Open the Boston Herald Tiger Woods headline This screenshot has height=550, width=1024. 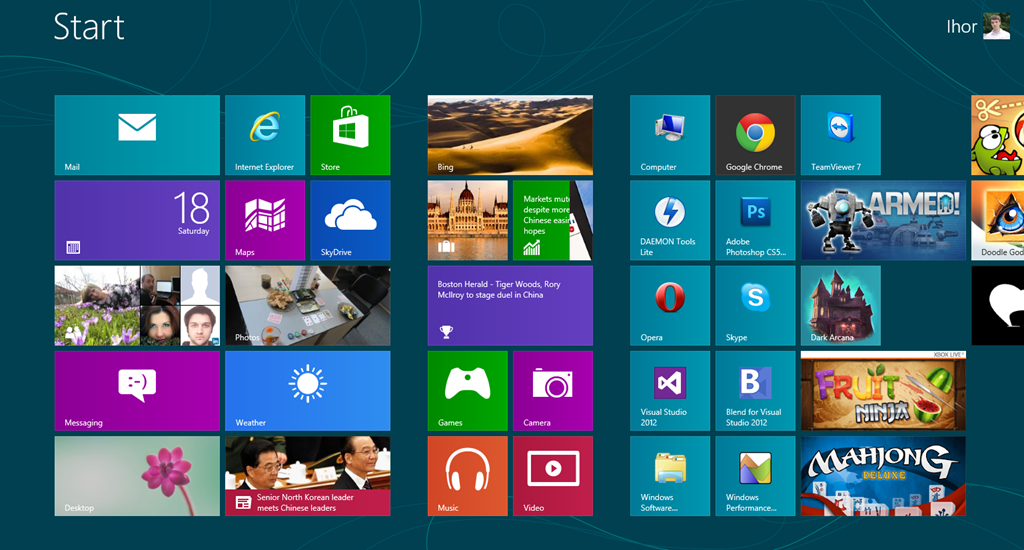click(x=510, y=306)
